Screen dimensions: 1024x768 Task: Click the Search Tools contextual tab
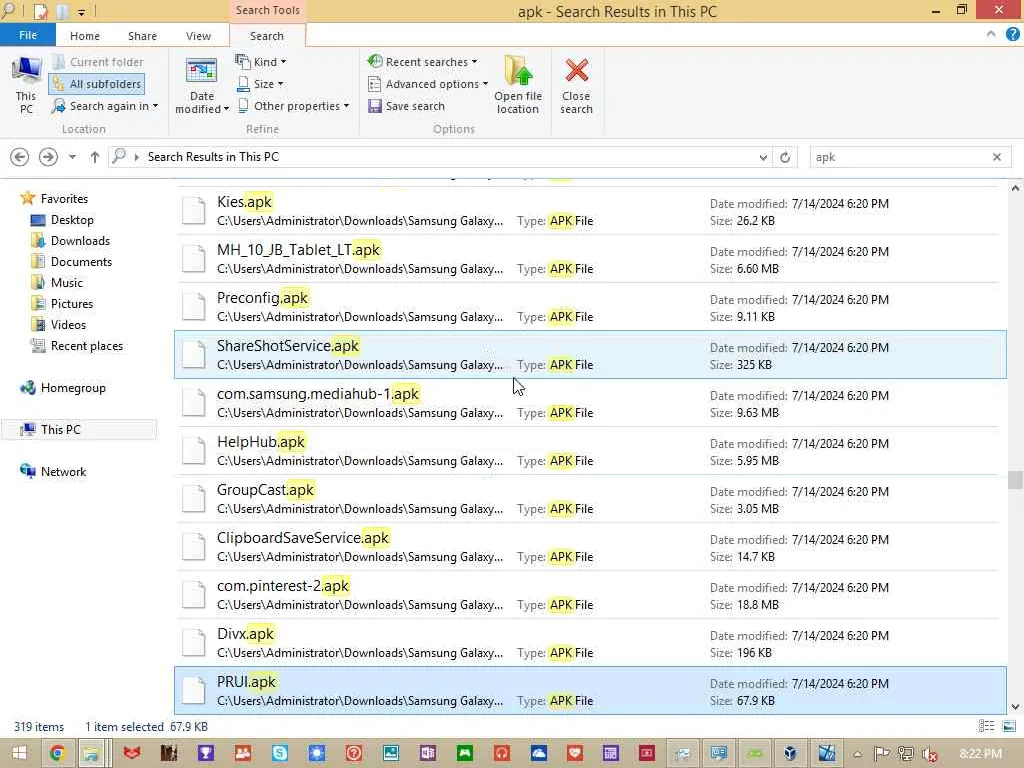(268, 10)
